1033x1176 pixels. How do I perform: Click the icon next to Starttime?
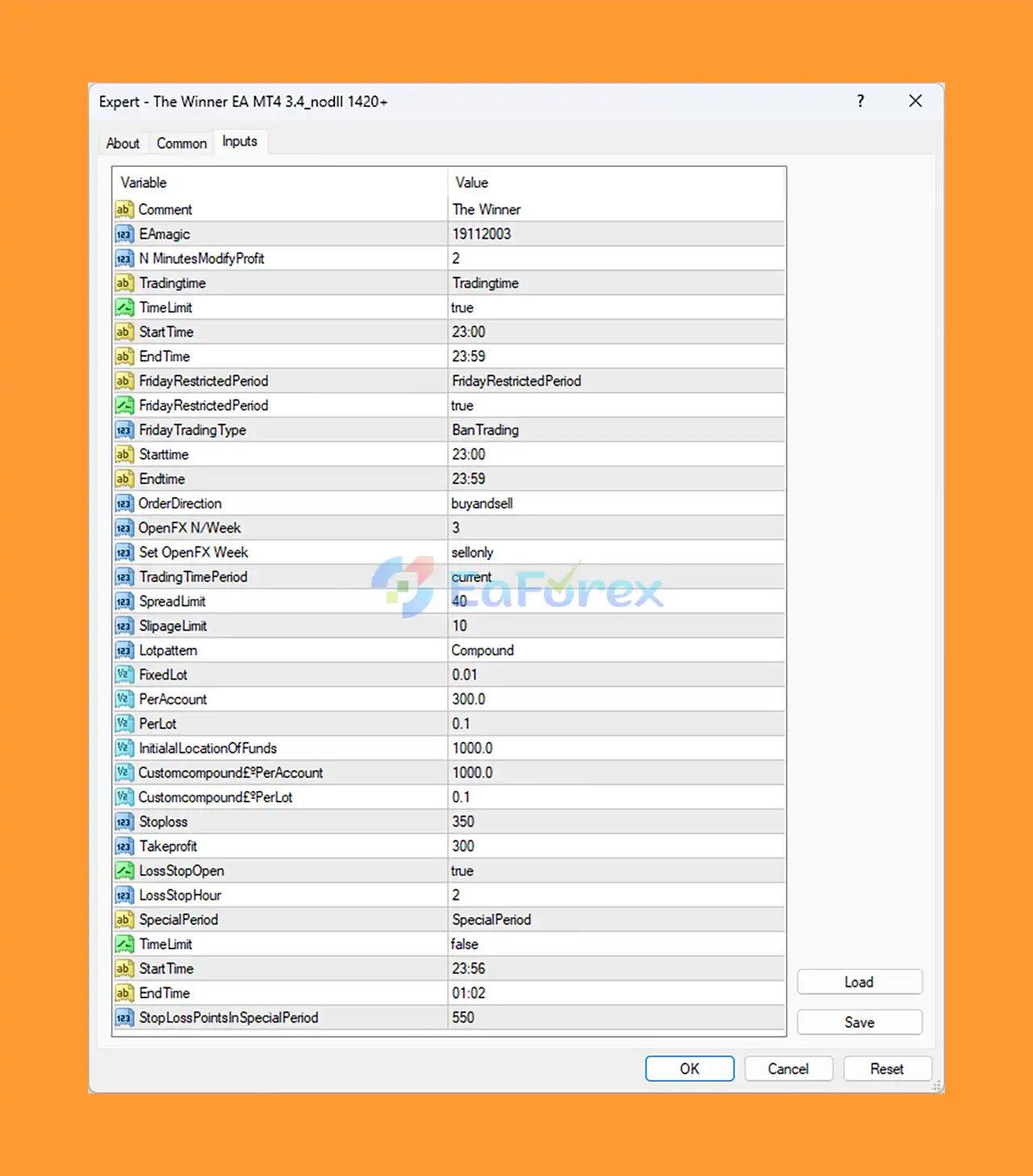[123, 454]
